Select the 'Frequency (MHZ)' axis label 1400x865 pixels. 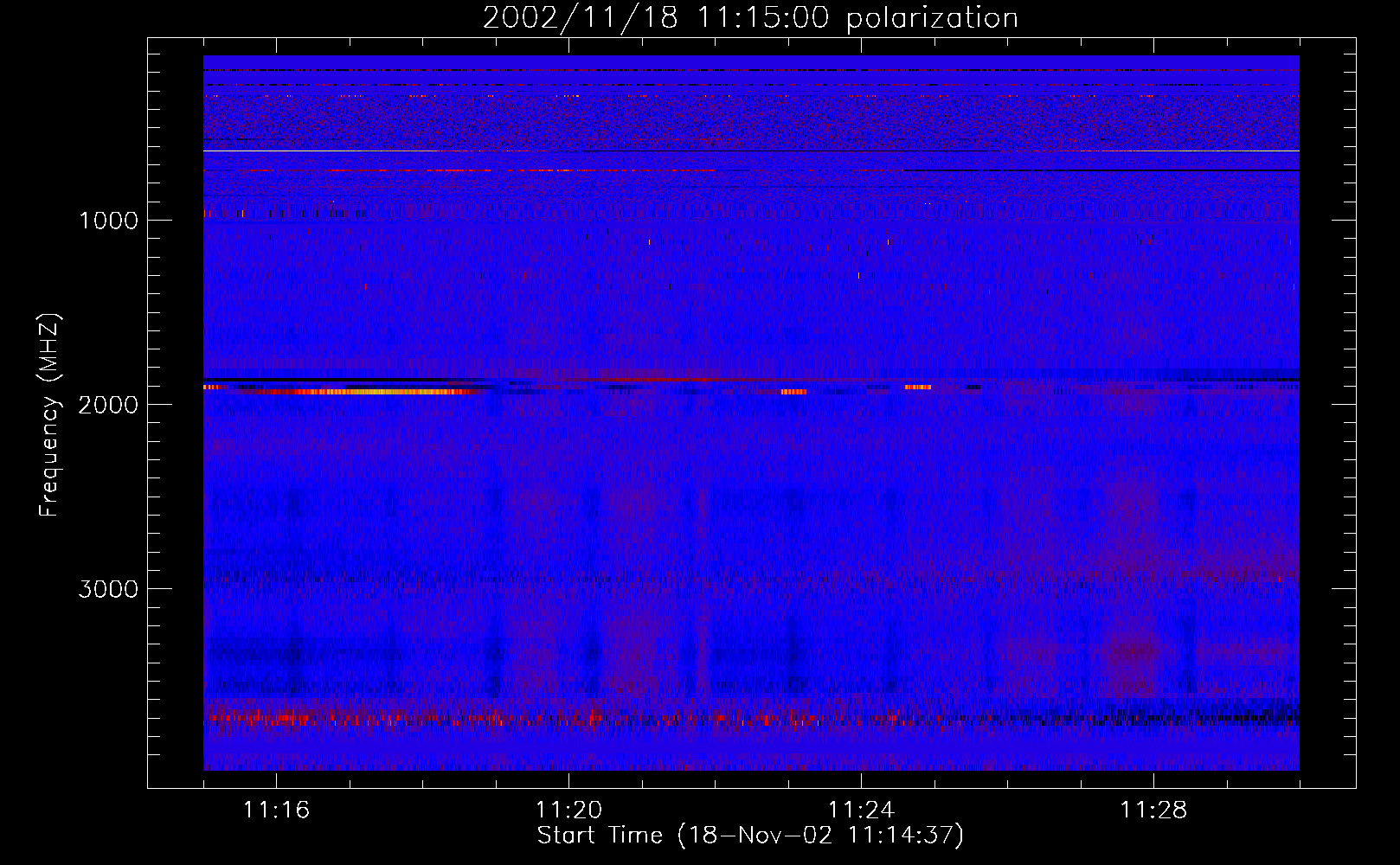[49, 415]
